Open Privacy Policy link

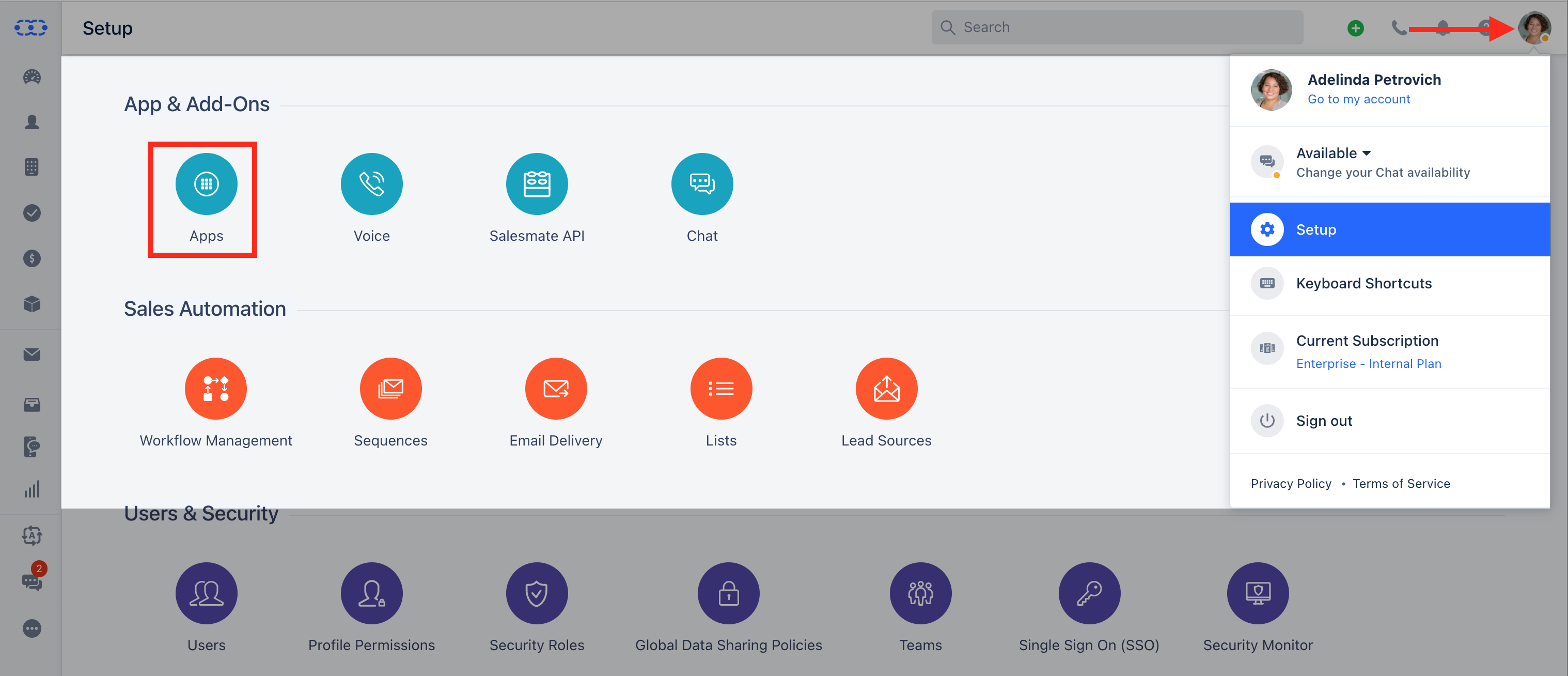coord(1291,484)
